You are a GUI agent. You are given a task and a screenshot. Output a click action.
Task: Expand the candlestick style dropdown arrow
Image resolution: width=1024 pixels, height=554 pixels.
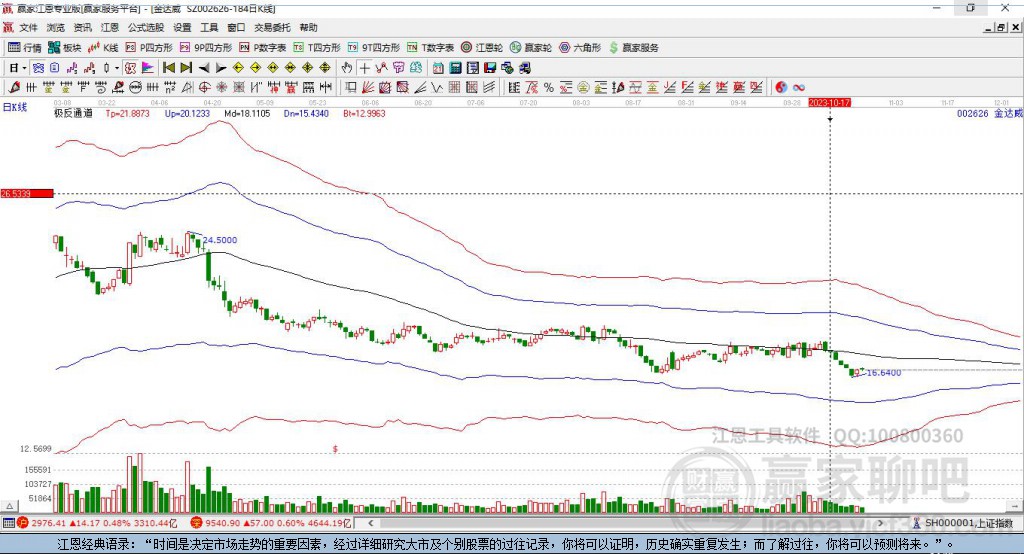[x=116, y=68]
